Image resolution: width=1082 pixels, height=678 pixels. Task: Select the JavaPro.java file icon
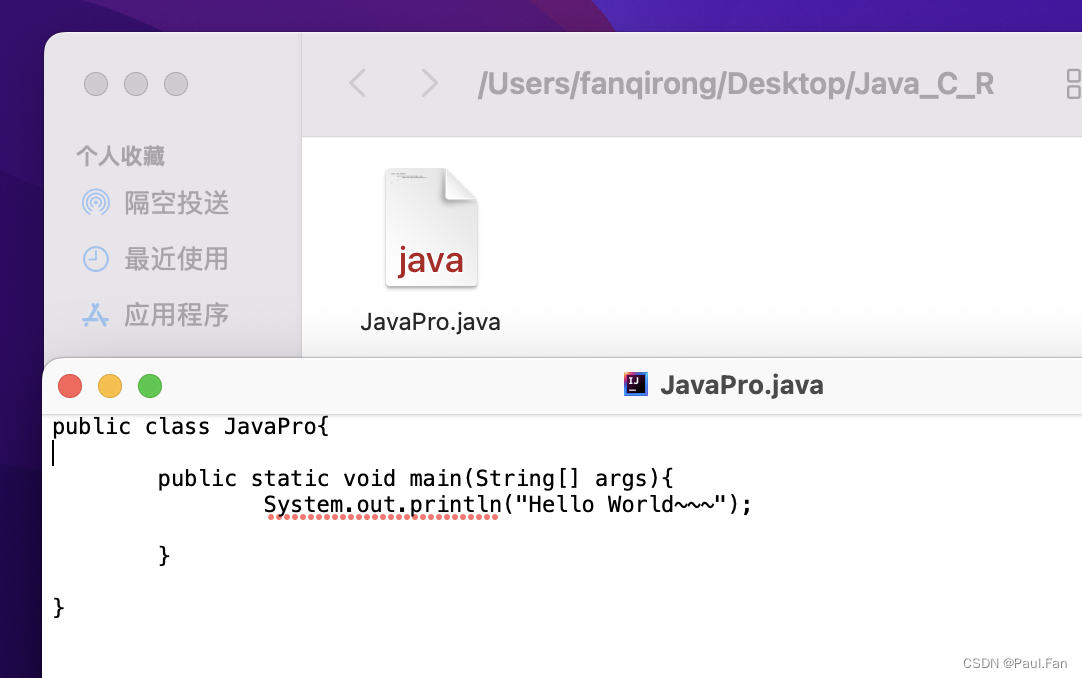(x=431, y=228)
